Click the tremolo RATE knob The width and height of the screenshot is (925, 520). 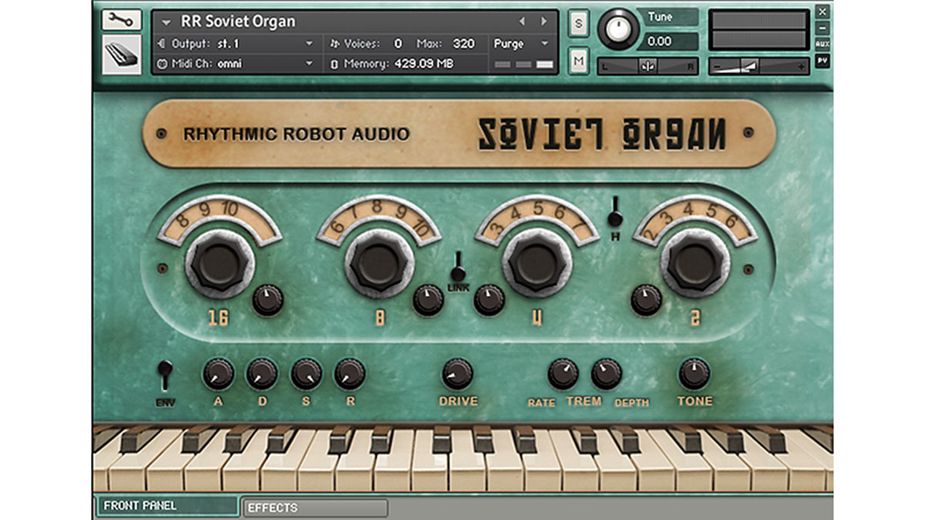[563, 374]
